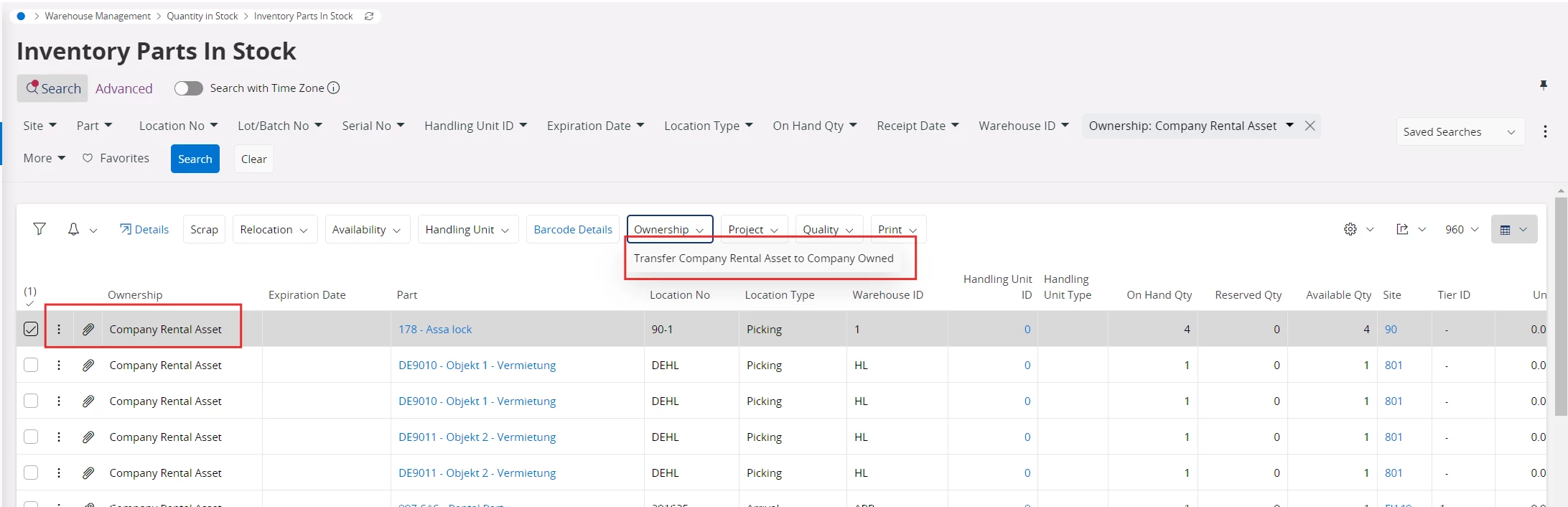Toggle Search with Time Zone switch
Screen dimensions: 1568x507
click(x=189, y=88)
